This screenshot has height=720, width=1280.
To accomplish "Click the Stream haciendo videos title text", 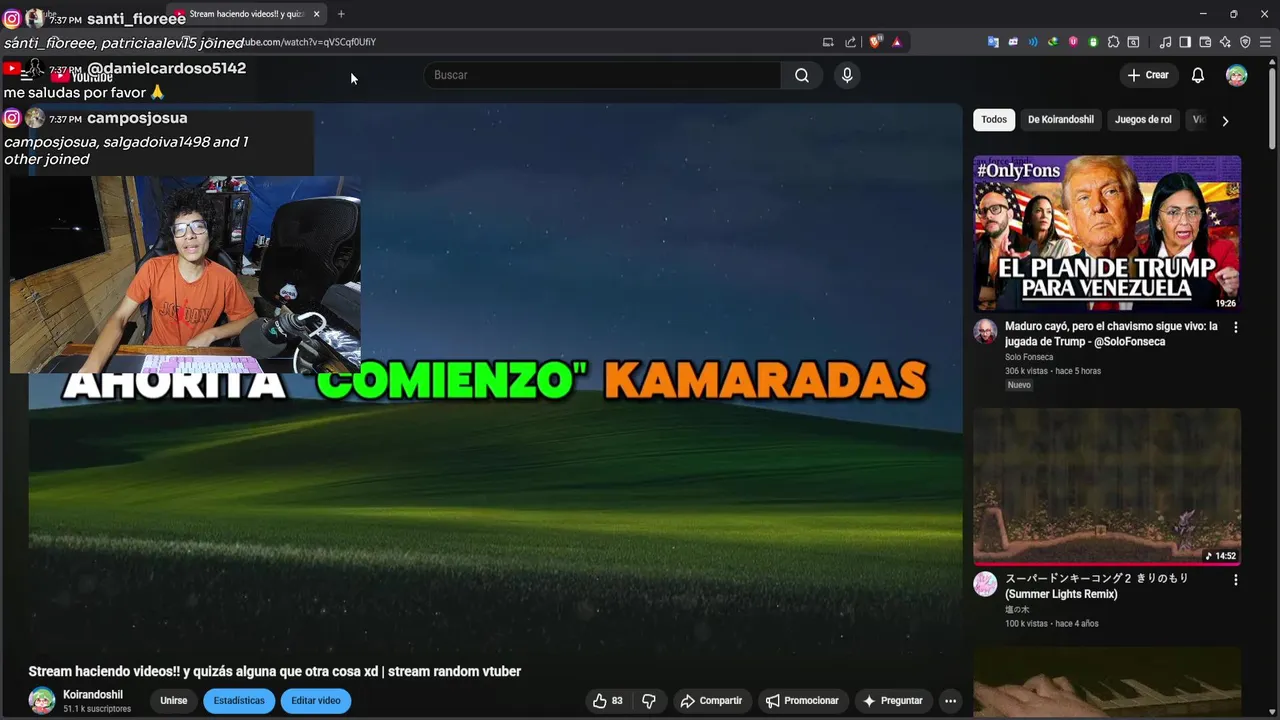I will [275, 672].
